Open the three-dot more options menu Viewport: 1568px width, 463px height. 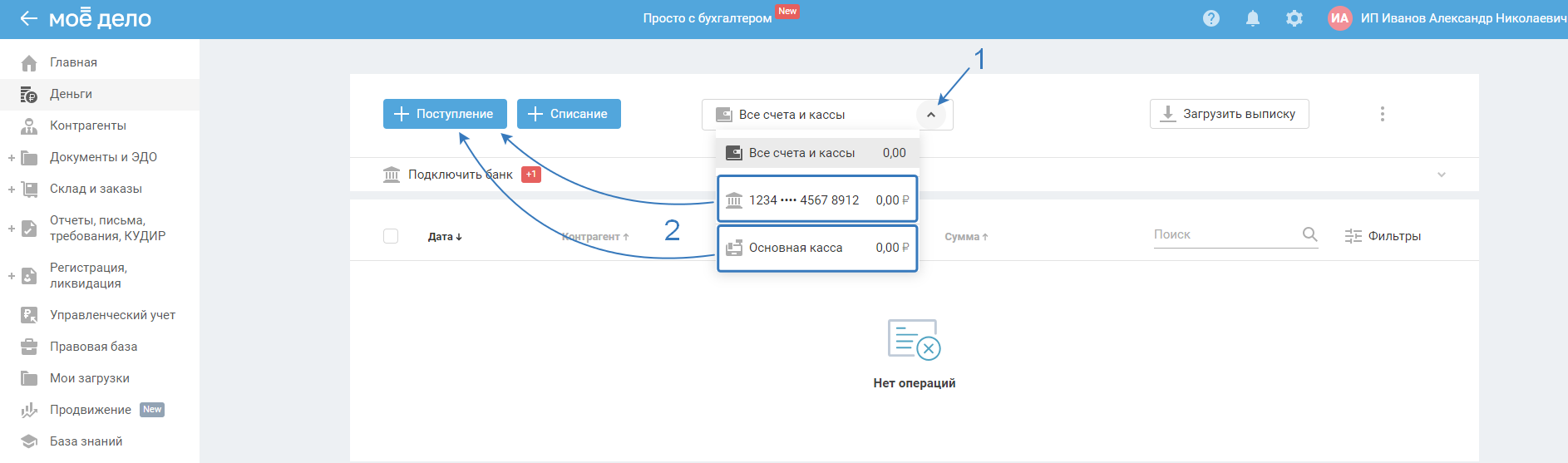(1383, 114)
